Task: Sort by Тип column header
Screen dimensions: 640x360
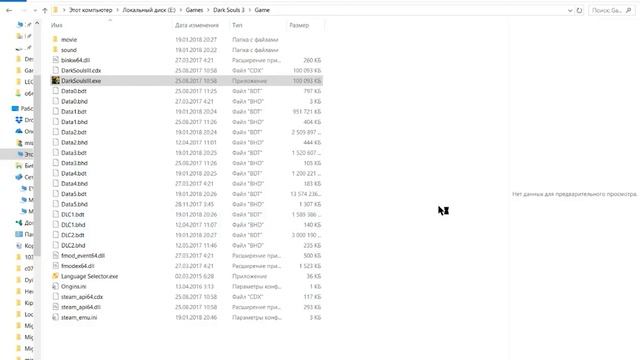Action: point(237,25)
